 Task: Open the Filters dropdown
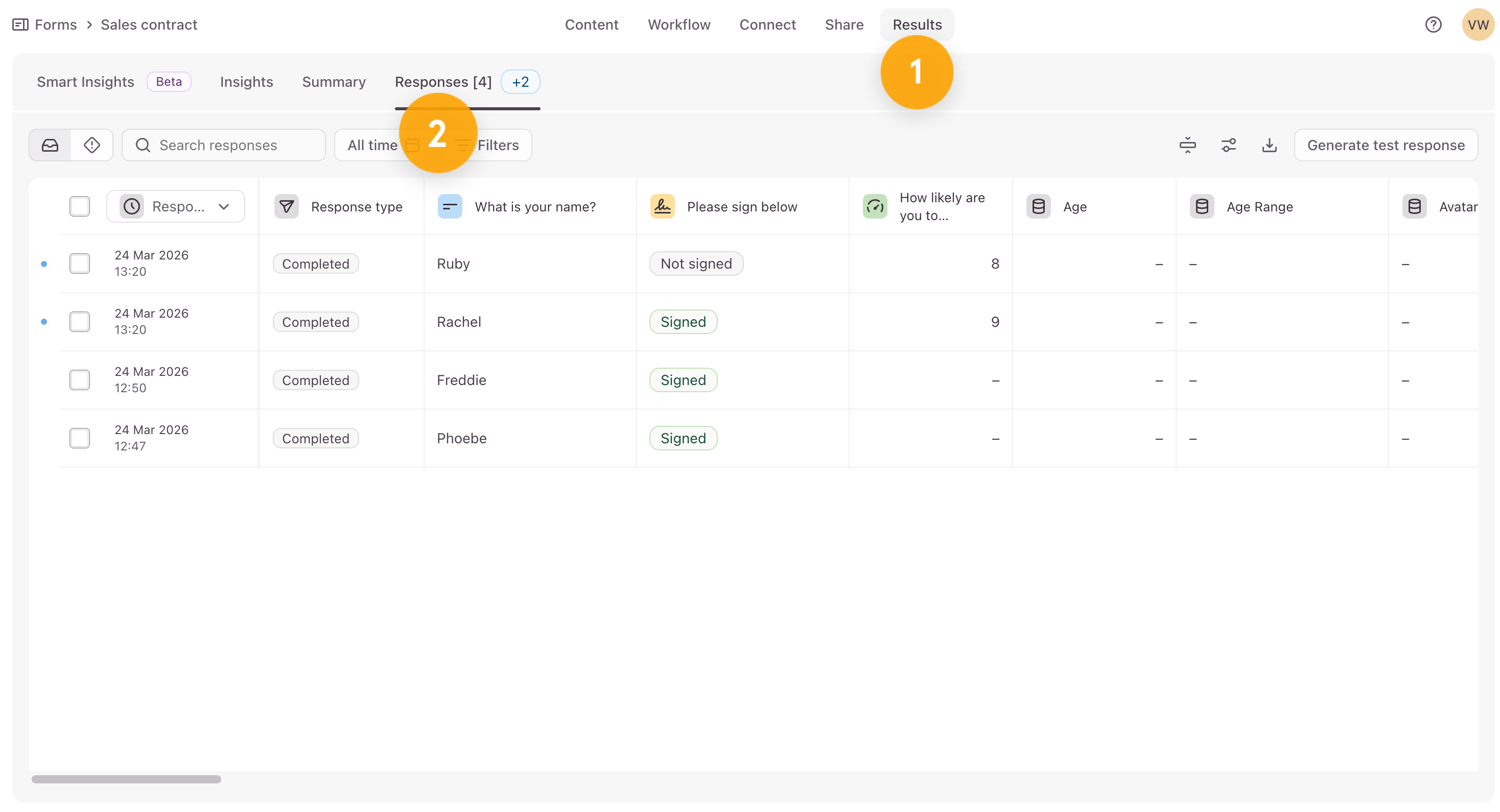tap(498, 145)
